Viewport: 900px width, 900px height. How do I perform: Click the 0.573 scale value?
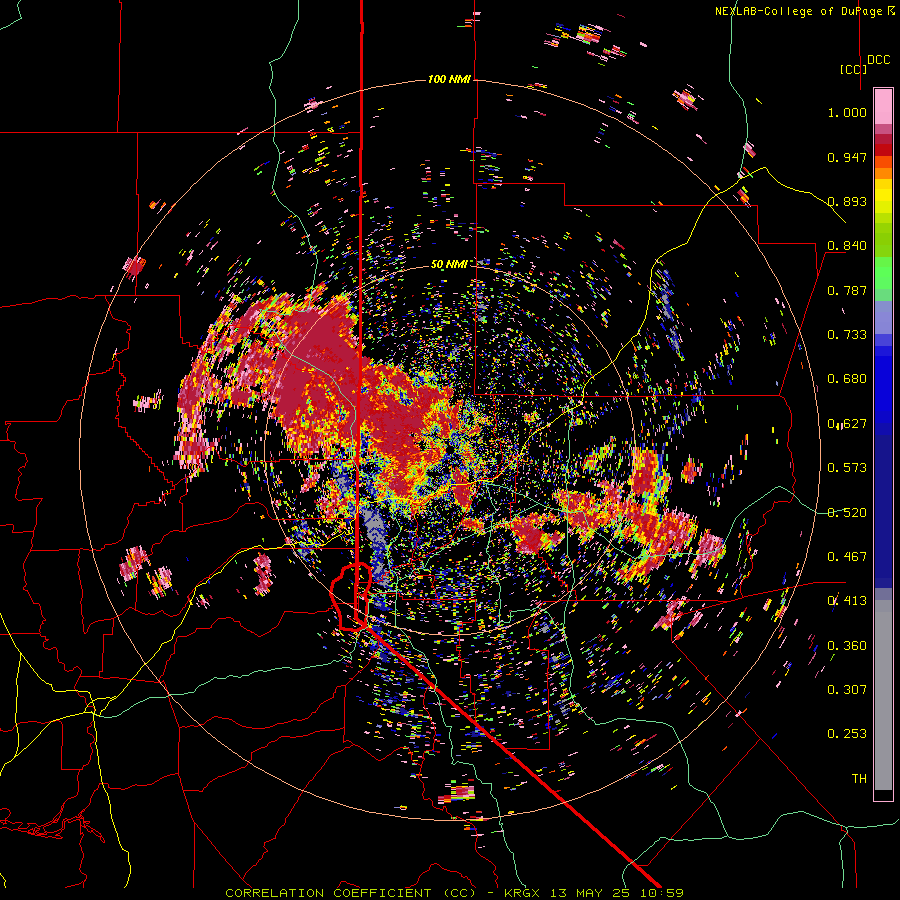pyautogui.click(x=847, y=468)
